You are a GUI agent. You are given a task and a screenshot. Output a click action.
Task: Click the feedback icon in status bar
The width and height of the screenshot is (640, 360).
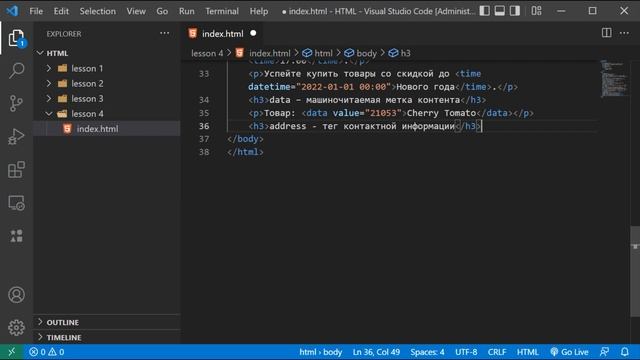tap(604, 352)
